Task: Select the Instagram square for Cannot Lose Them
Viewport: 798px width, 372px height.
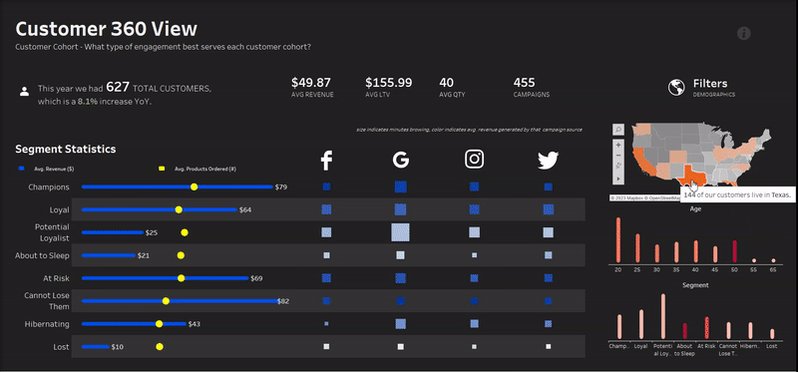Action: point(474,301)
